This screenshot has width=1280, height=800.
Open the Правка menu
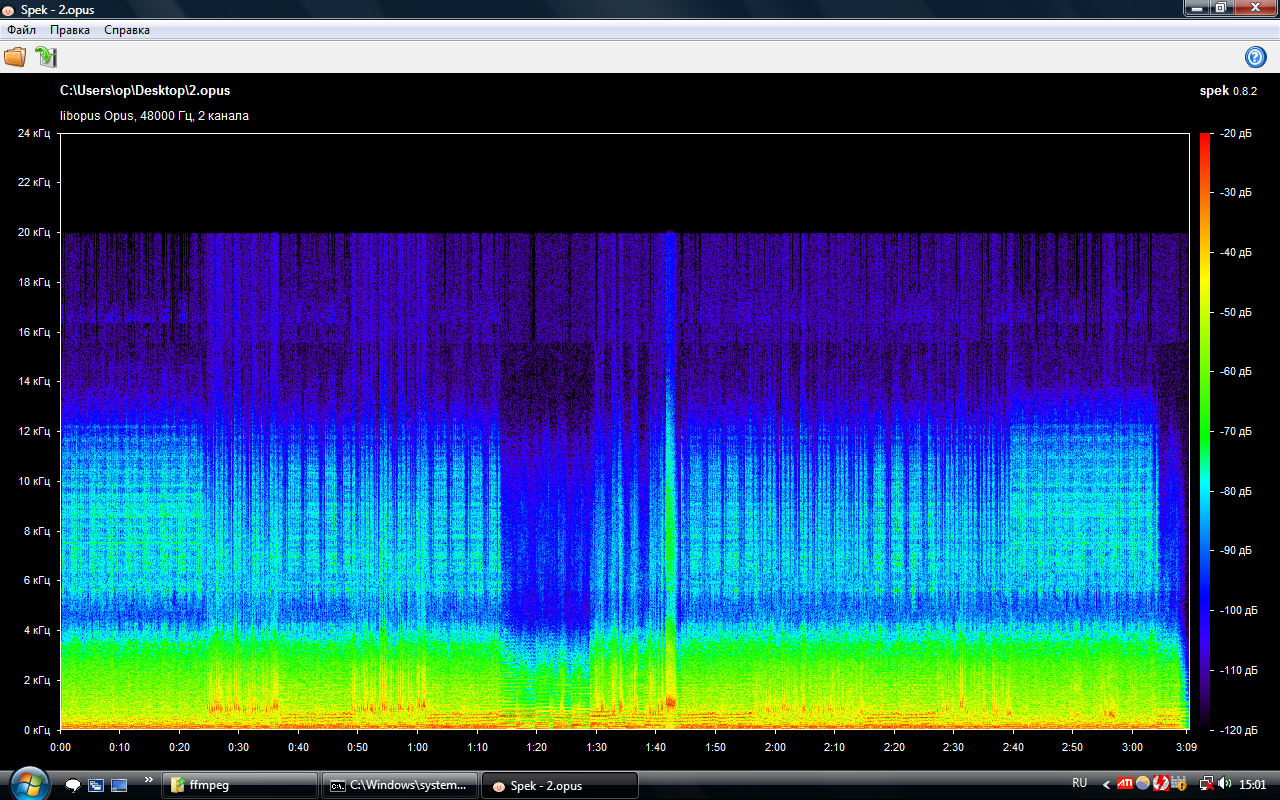pyautogui.click(x=70, y=30)
